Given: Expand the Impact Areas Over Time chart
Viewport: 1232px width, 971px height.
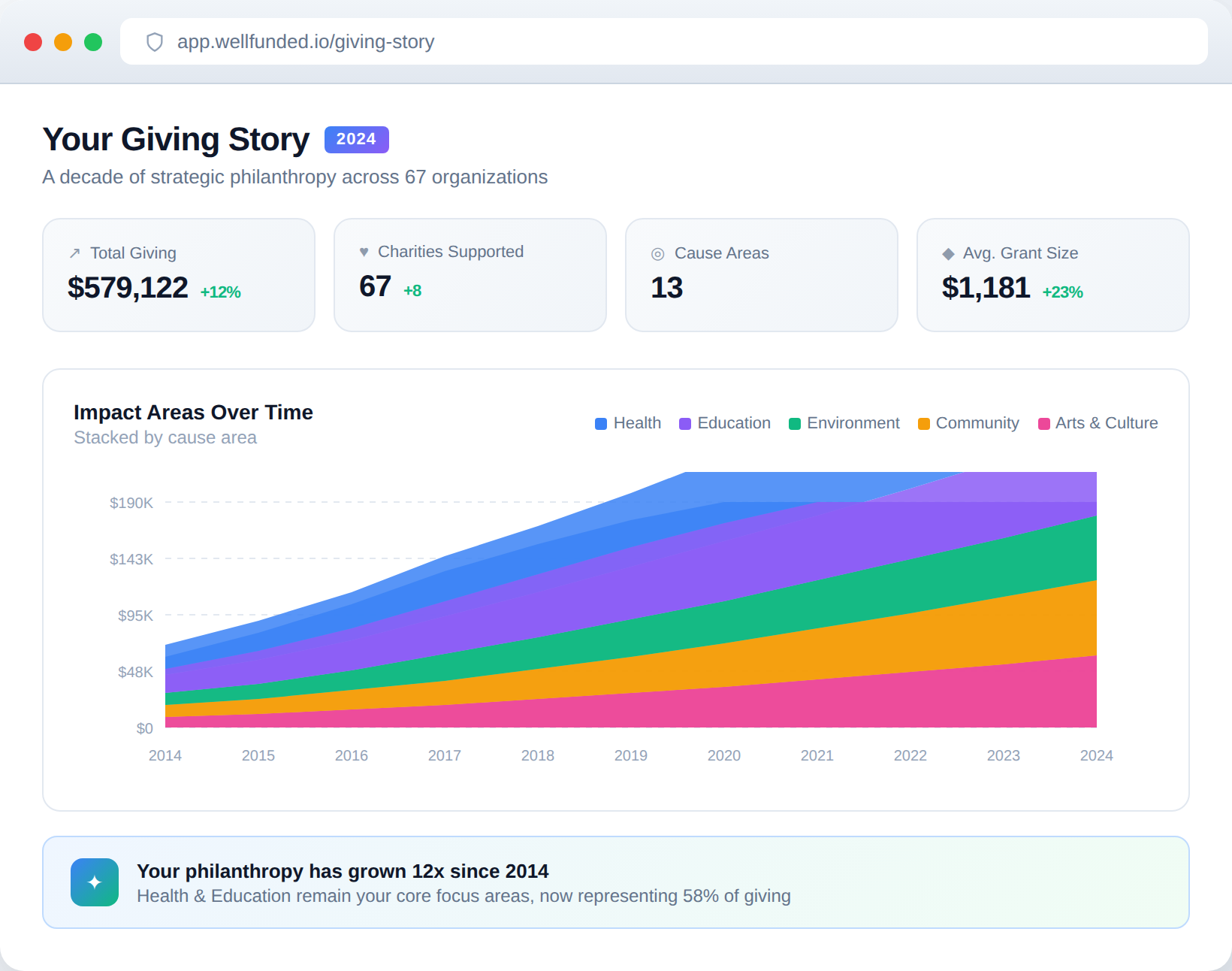Looking at the screenshot, I should pyautogui.click(x=193, y=412).
